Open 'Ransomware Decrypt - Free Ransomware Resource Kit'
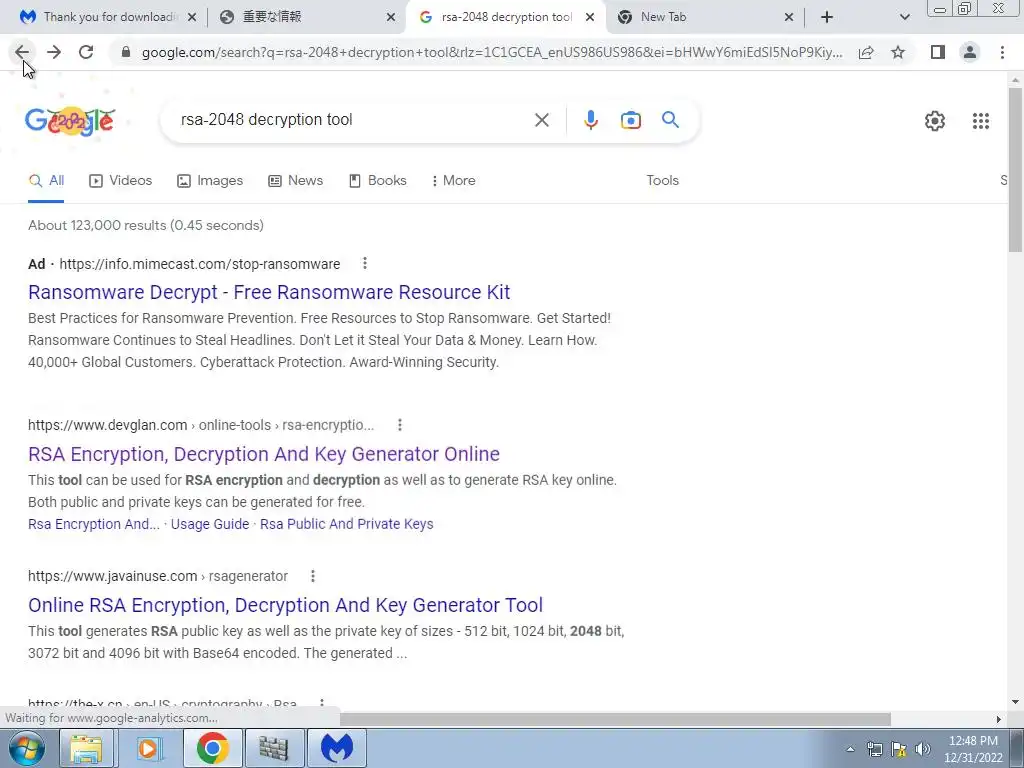 [269, 292]
